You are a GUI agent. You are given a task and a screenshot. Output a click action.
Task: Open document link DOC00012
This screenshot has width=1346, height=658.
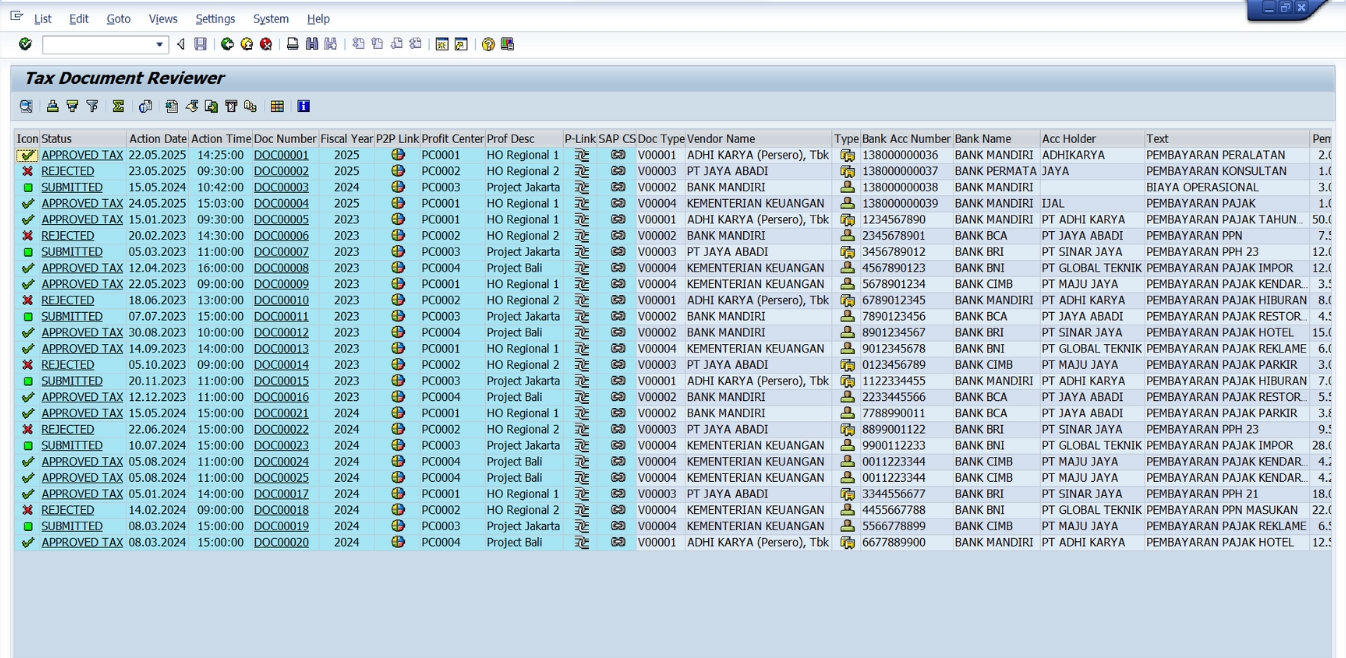(x=281, y=332)
